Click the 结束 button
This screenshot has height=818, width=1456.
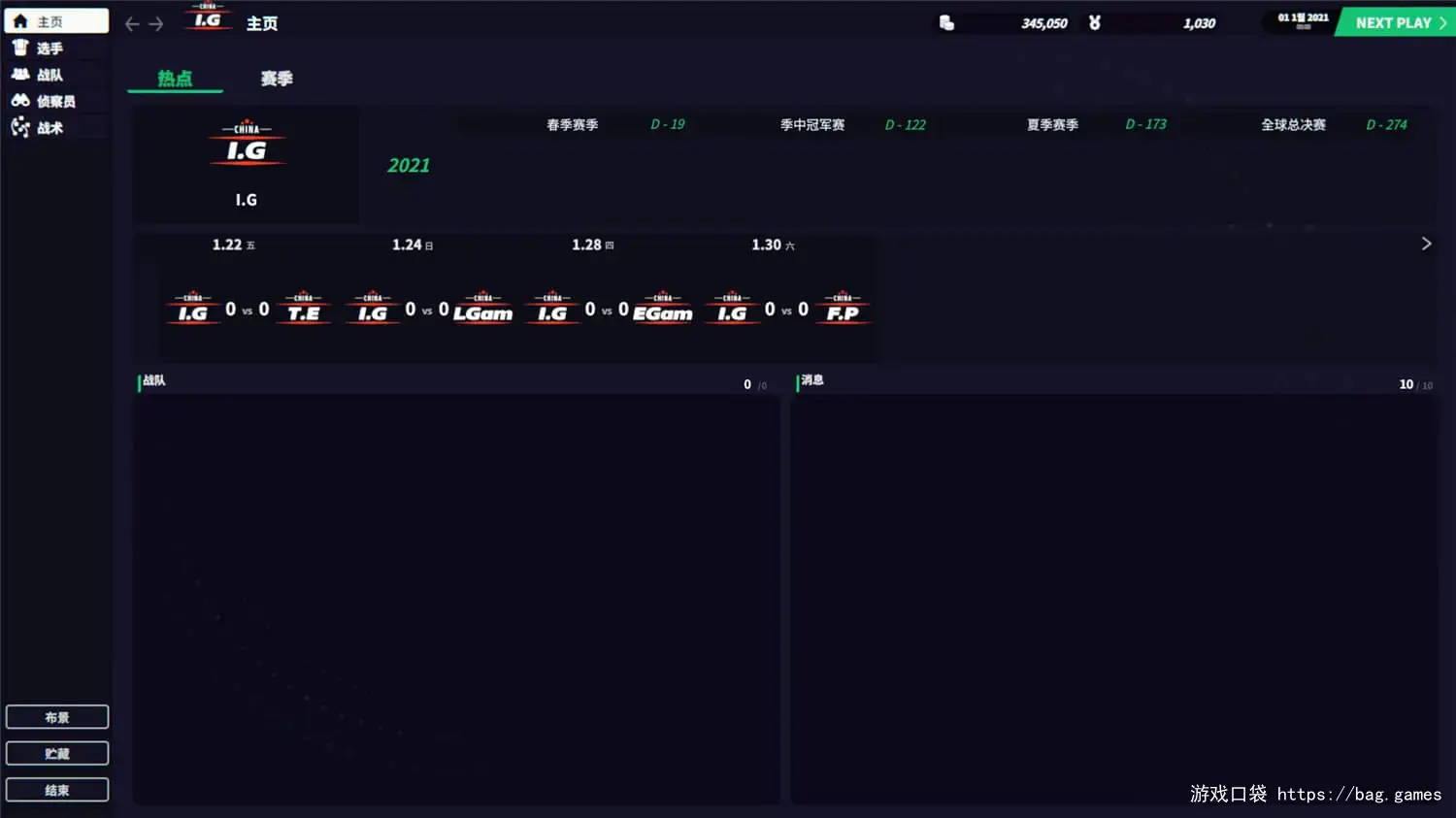tap(57, 790)
